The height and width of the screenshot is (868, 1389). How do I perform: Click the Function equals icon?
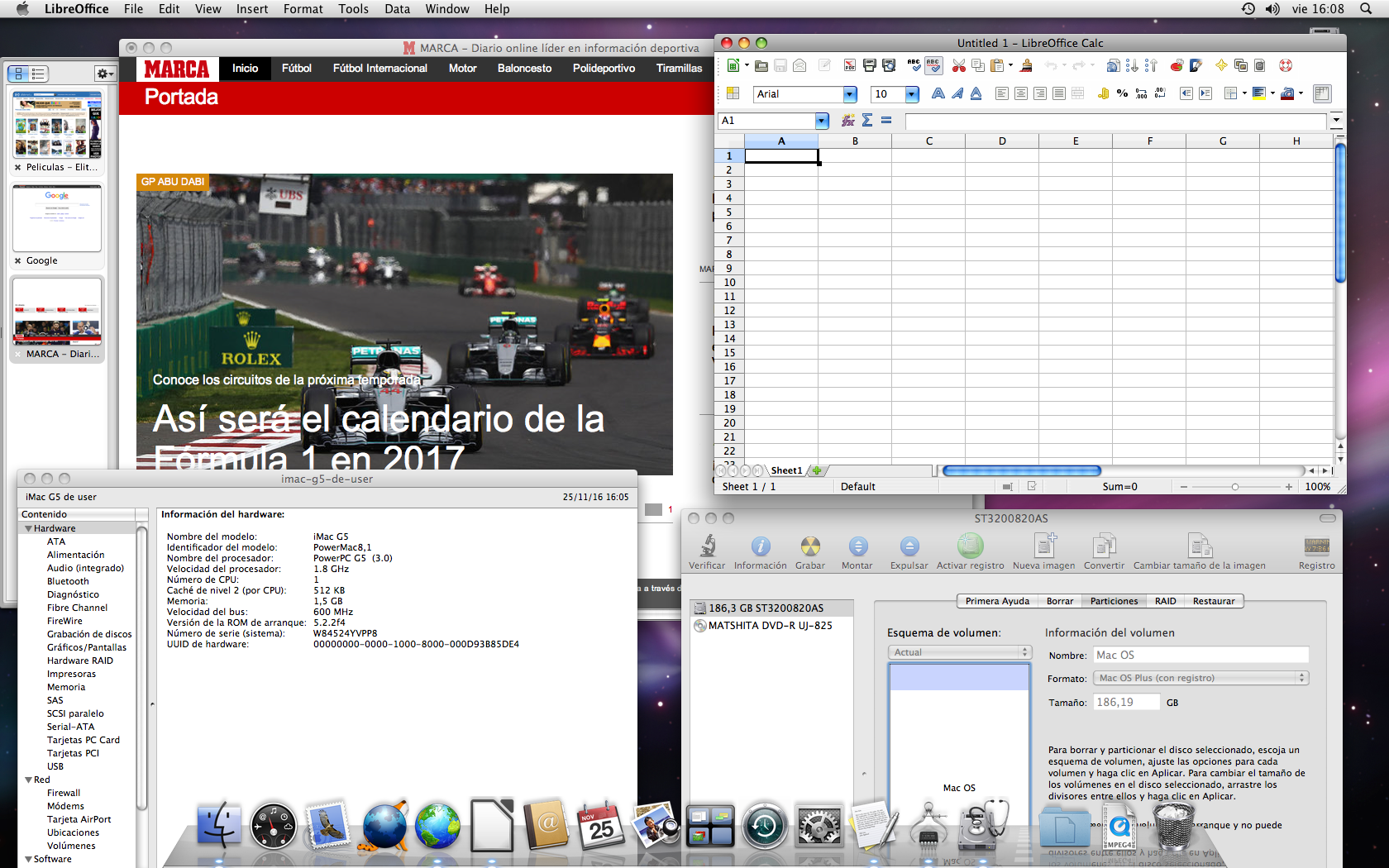click(886, 121)
